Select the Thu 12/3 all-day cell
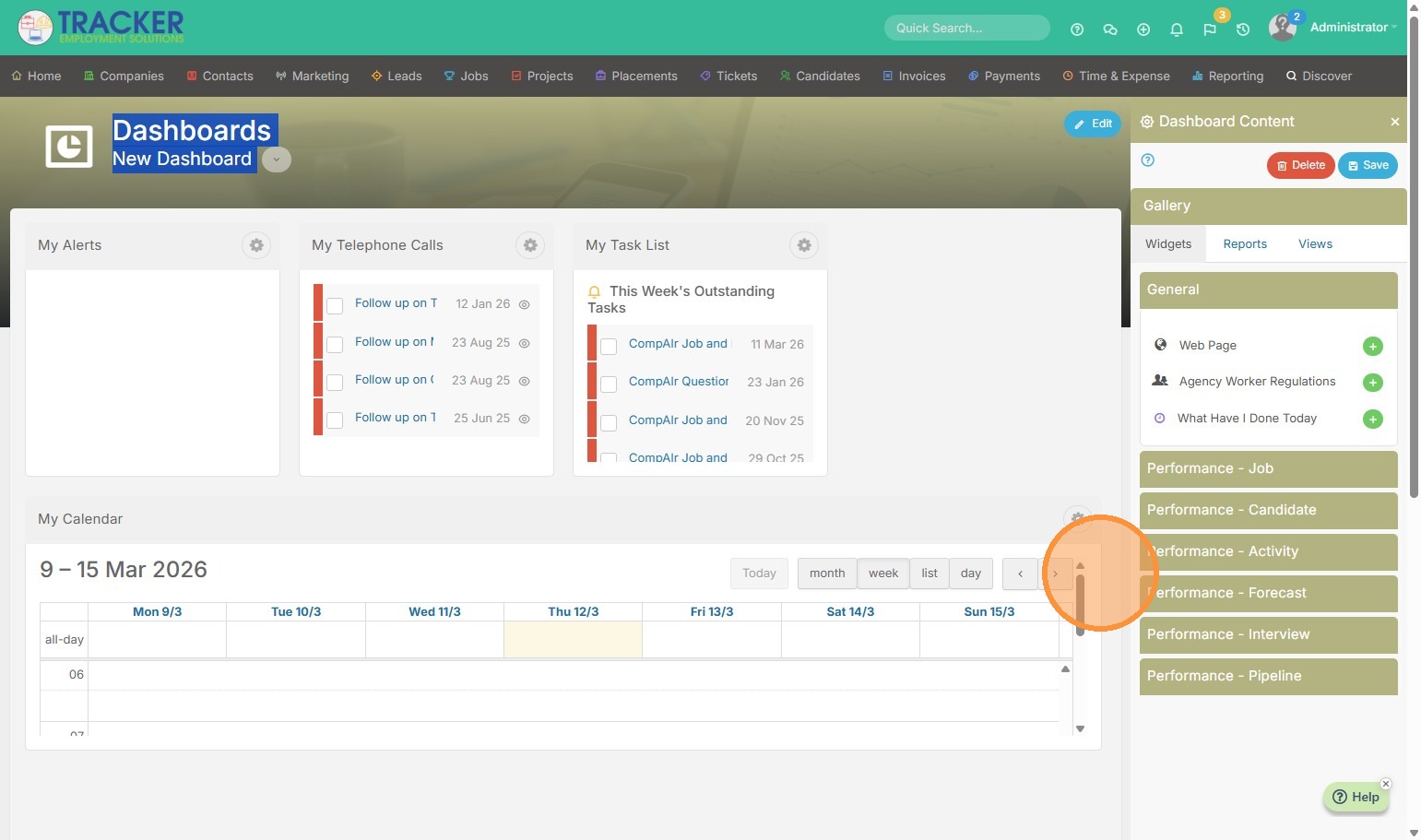Image resolution: width=1421 pixels, height=840 pixels. 573,639
